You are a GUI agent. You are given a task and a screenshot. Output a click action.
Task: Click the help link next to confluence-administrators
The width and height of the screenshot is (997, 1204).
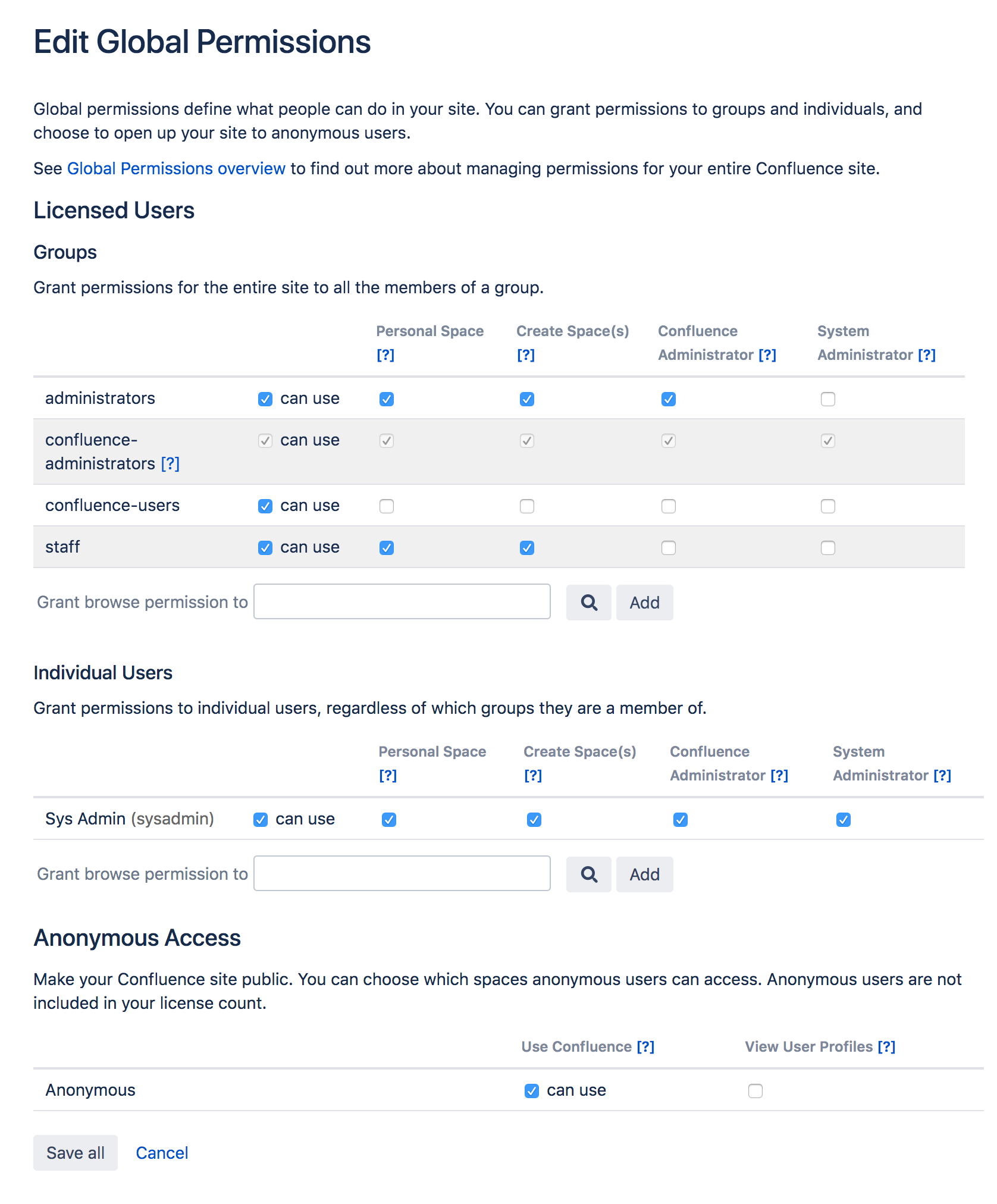tap(170, 464)
